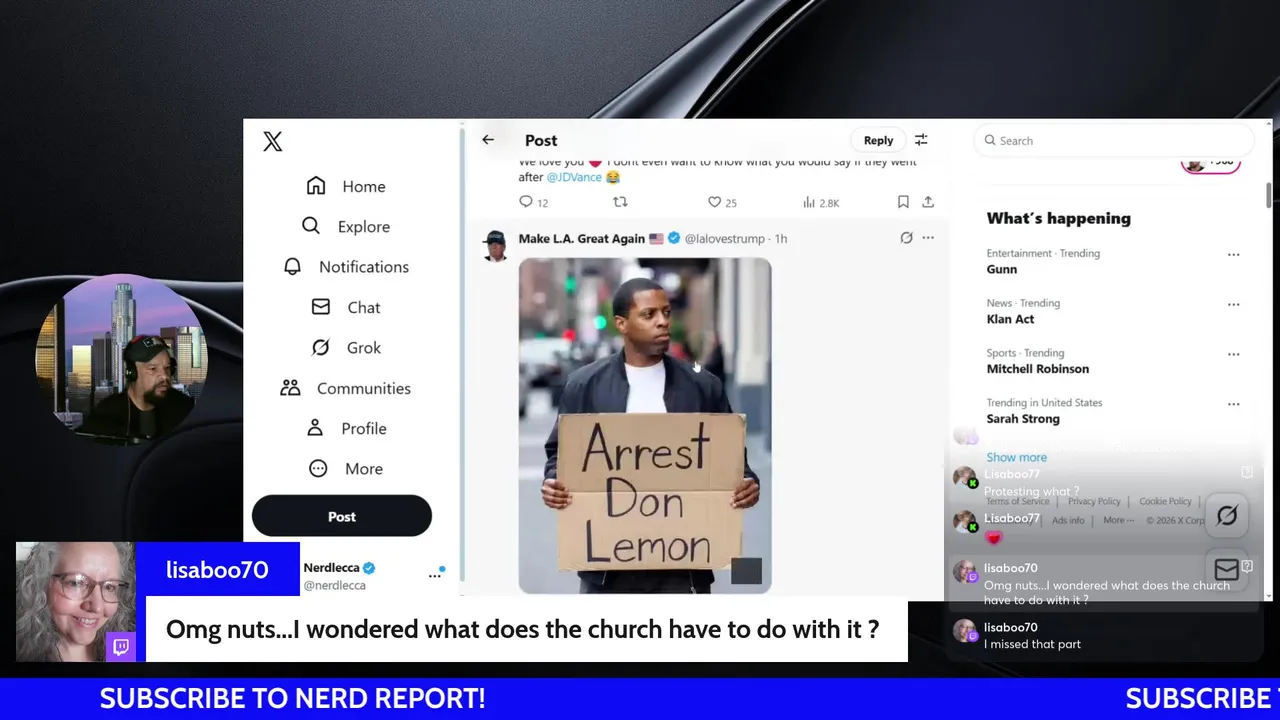Open options for Mitchell Robinson trend
1280x720 pixels.
tap(1233, 355)
